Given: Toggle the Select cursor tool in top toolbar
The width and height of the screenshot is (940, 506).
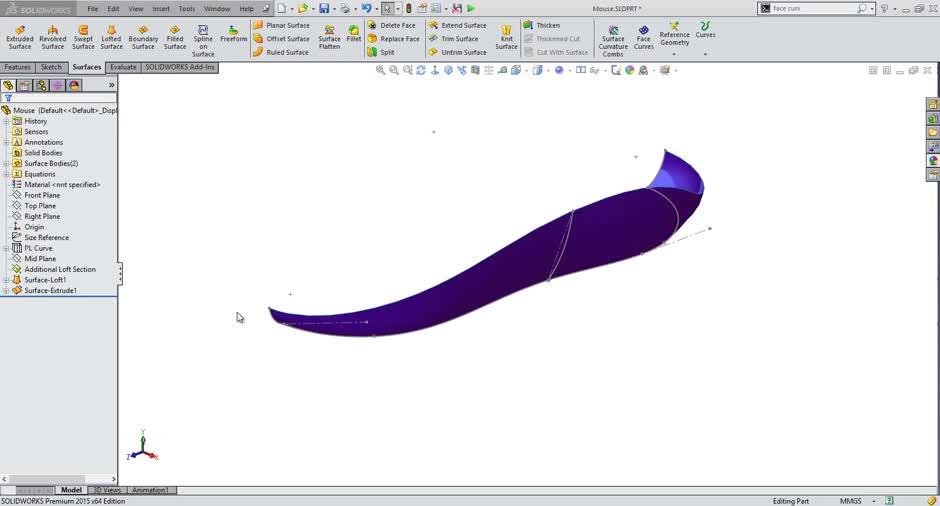Looking at the screenshot, I should tap(387, 9).
